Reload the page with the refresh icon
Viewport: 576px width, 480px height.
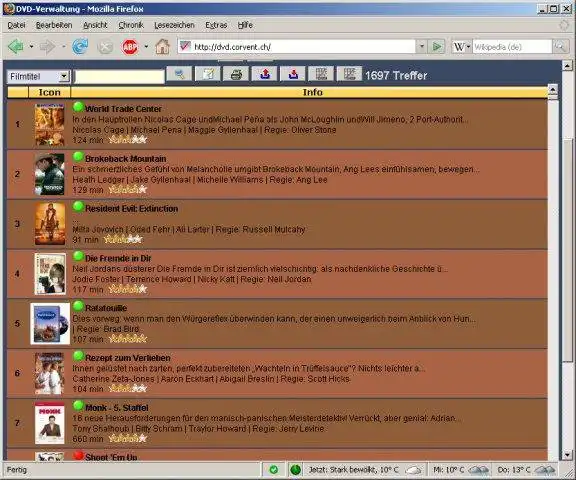[80, 47]
